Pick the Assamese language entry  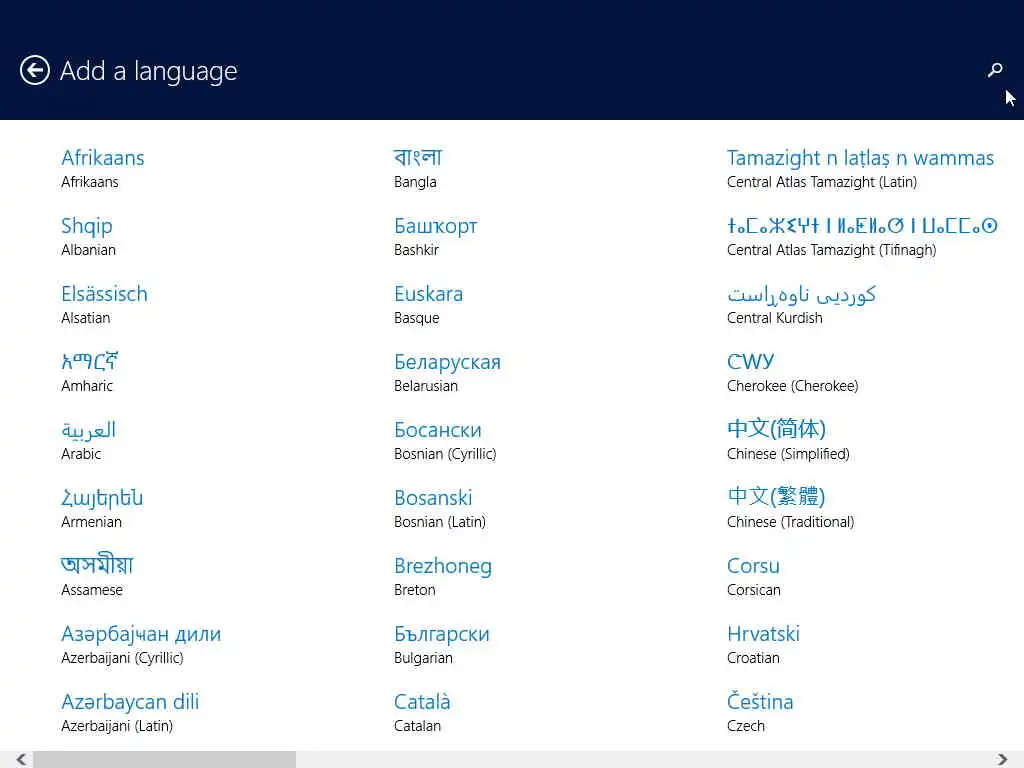click(97, 576)
